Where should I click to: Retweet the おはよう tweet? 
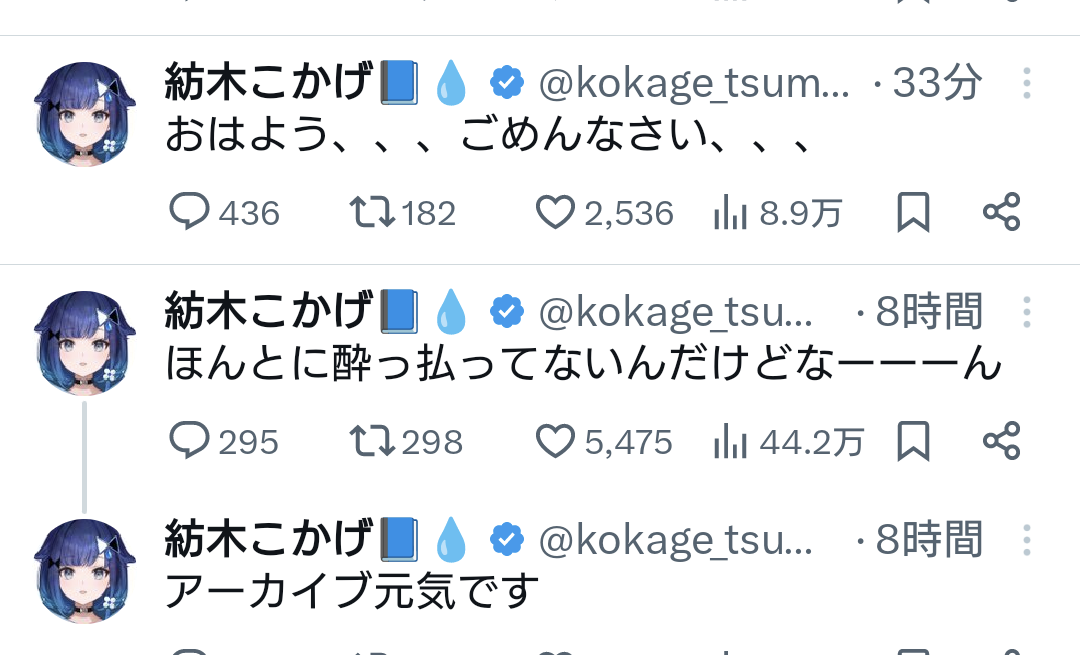click(374, 212)
